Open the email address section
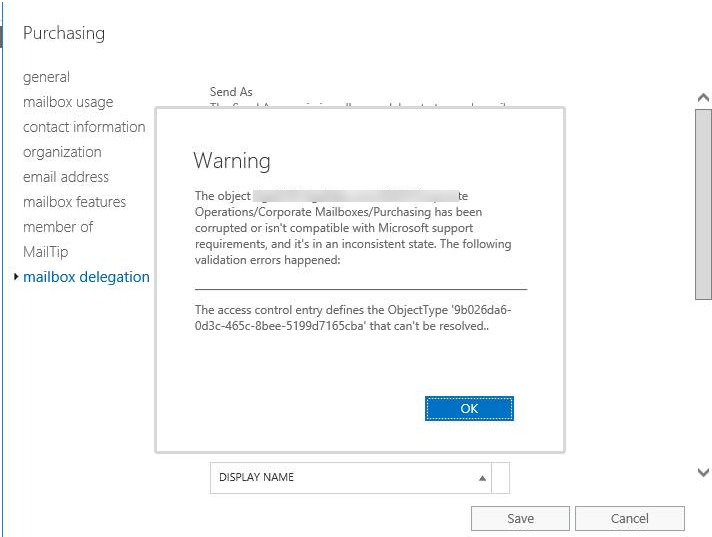 [66, 177]
